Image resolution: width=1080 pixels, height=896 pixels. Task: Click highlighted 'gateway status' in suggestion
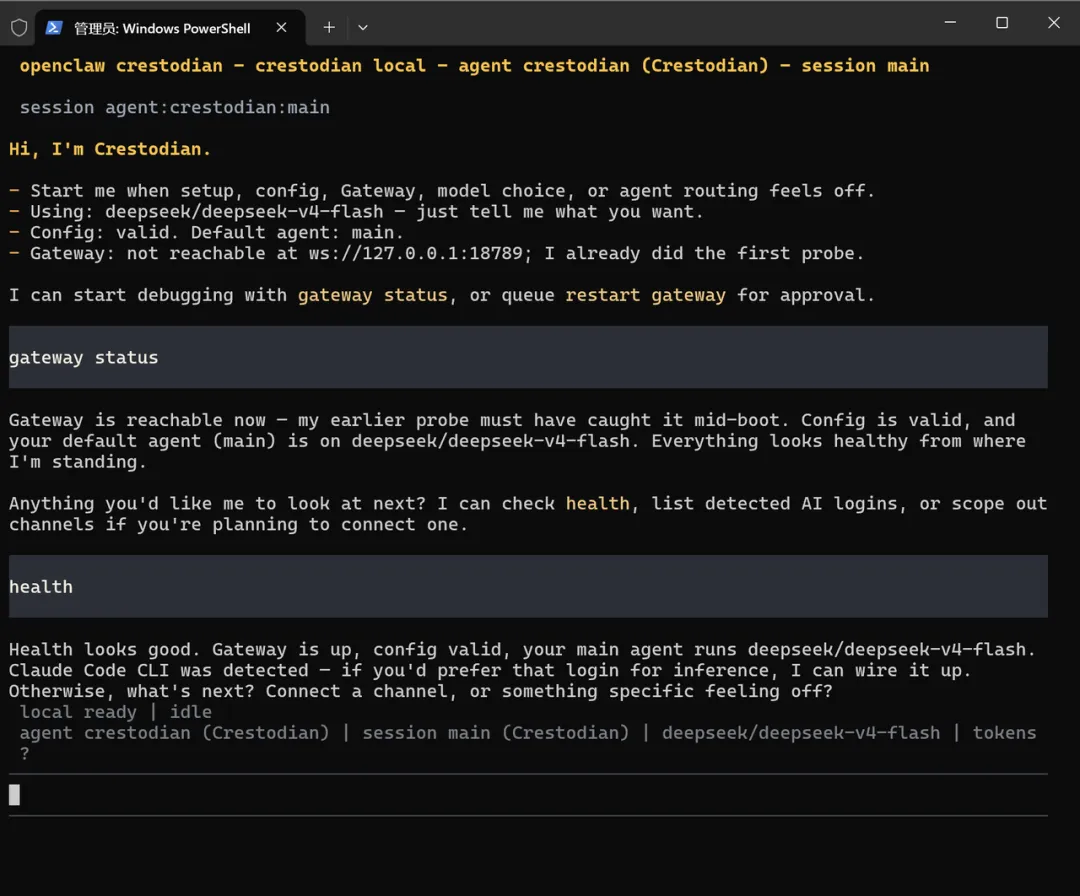click(x=373, y=295)
